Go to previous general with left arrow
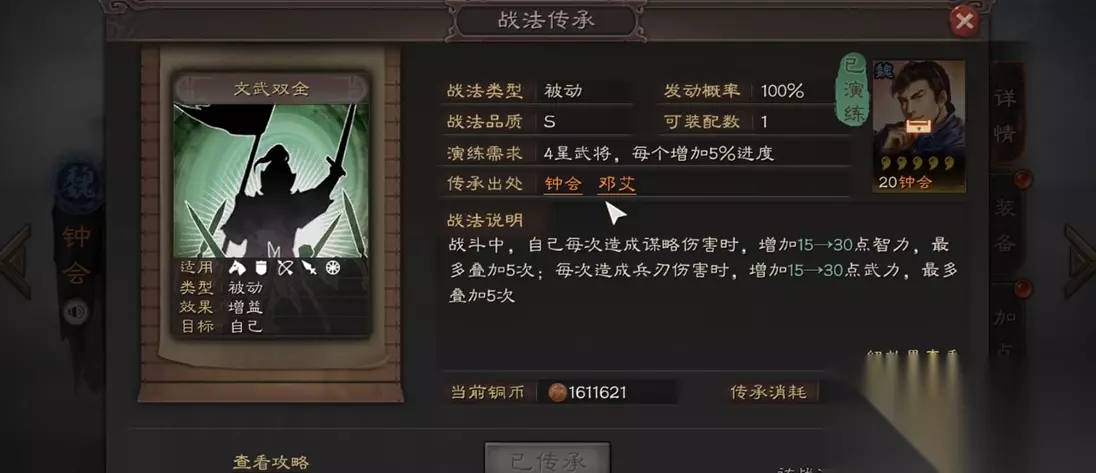The width and height of the screenshot is (1096, 473). pos(15,261)
